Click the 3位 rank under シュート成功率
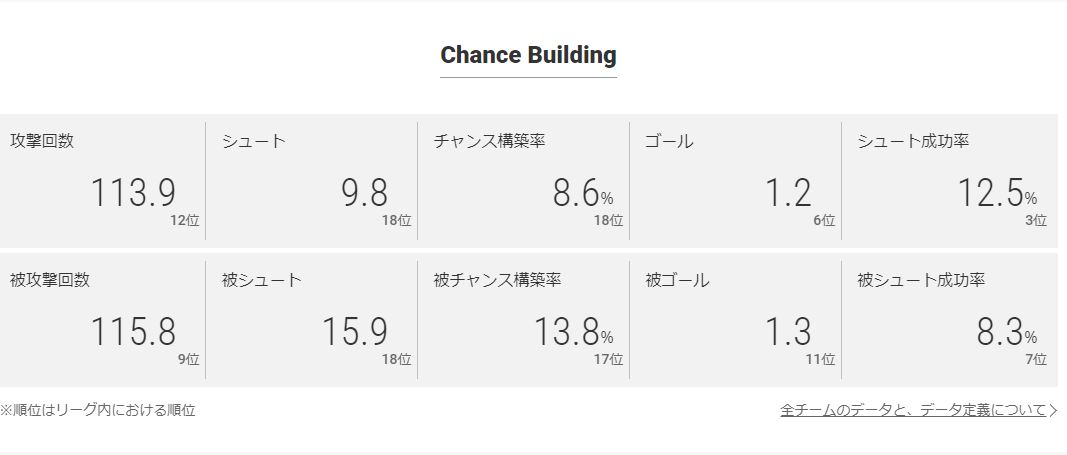The height and width of the screenshot is (455, 1067). coord(1036,220)
